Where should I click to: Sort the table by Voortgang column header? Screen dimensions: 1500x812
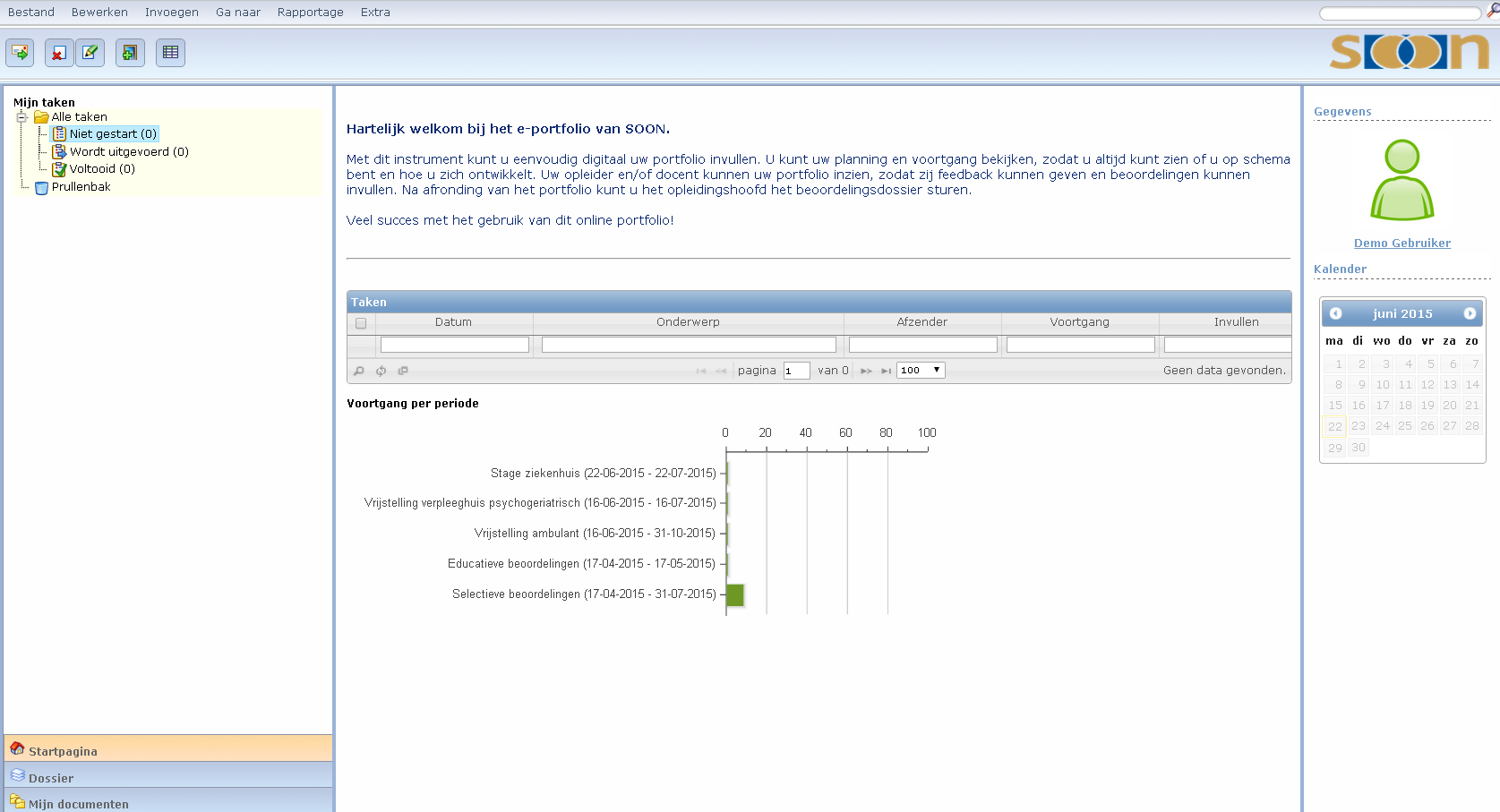point(1080,322)
